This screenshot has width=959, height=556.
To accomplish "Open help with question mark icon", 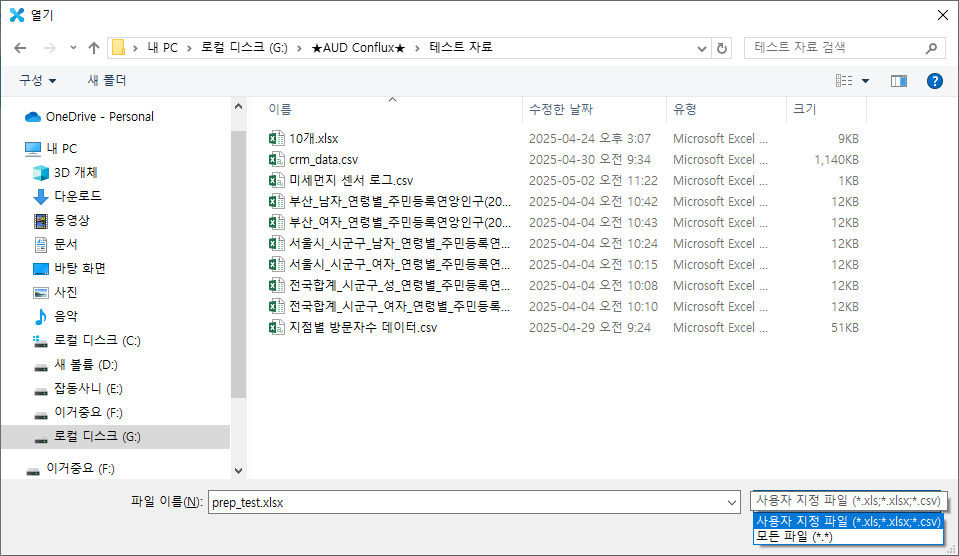I will pos(935,81).
